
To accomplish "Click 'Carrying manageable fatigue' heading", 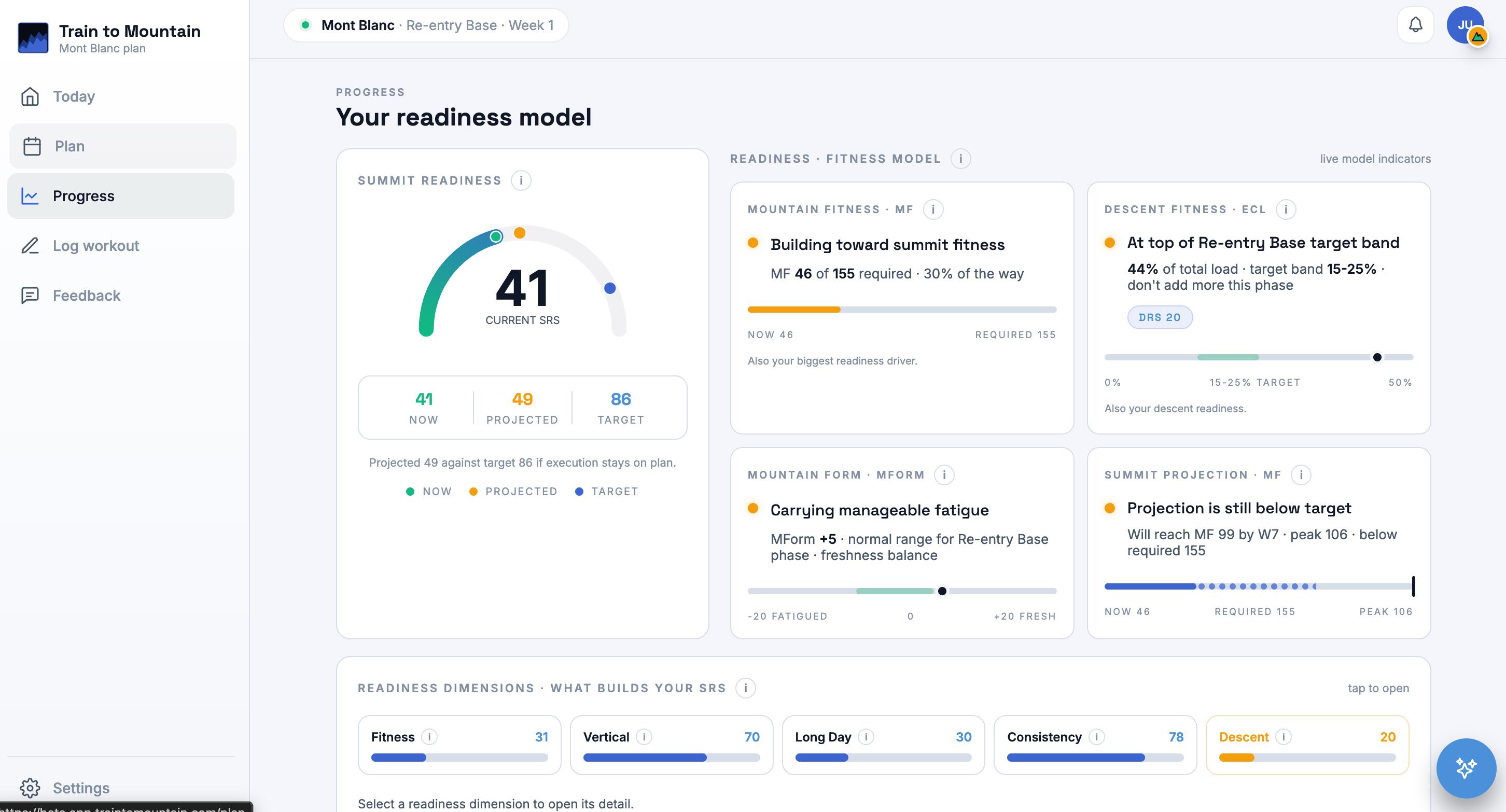I will point(880,510).
